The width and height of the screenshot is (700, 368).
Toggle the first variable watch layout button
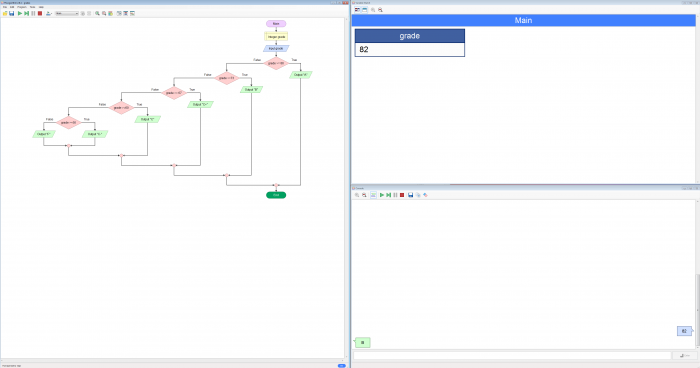(x=357, y=9)
